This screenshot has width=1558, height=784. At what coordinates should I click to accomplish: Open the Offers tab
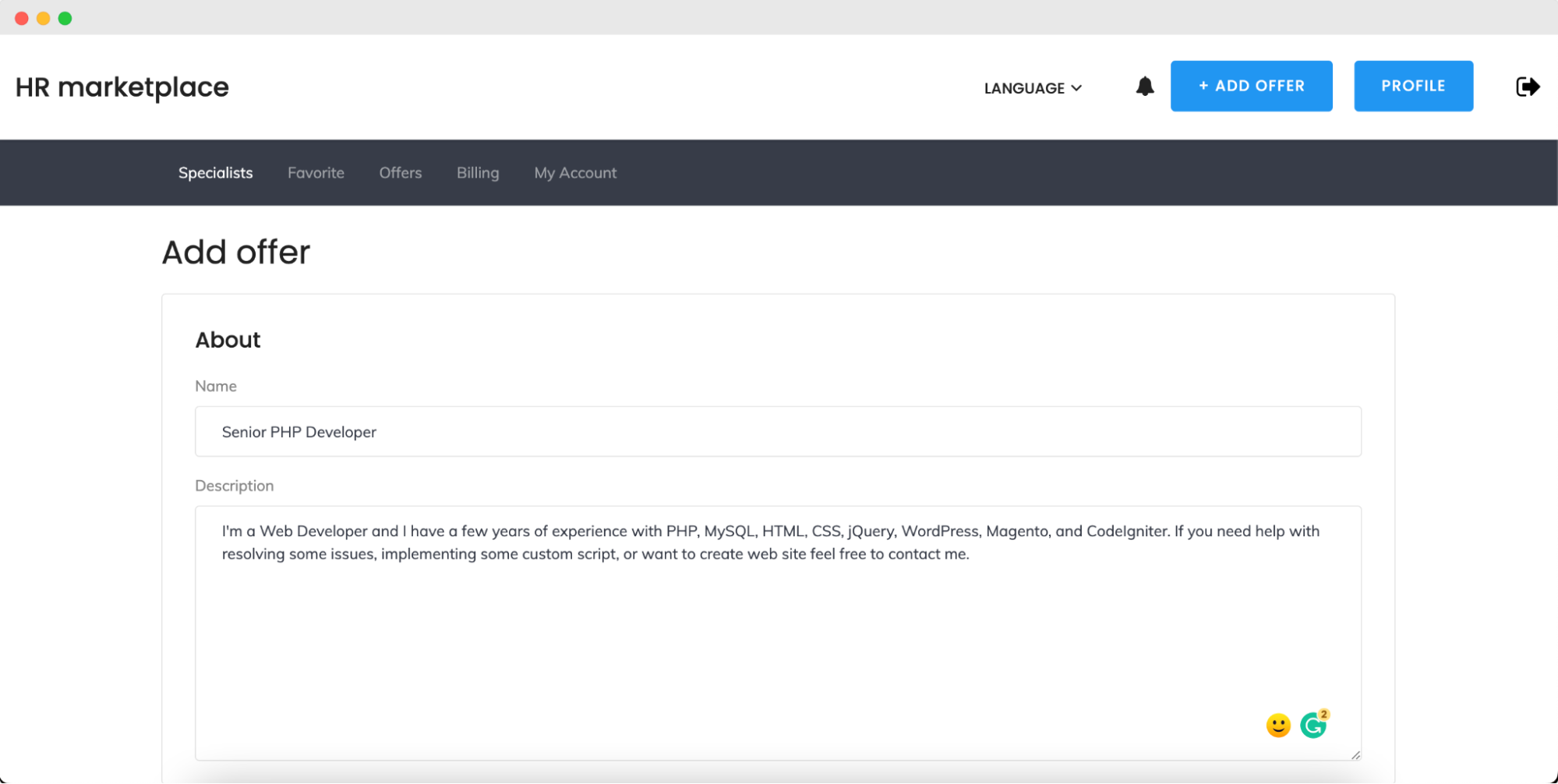point(401,173)
